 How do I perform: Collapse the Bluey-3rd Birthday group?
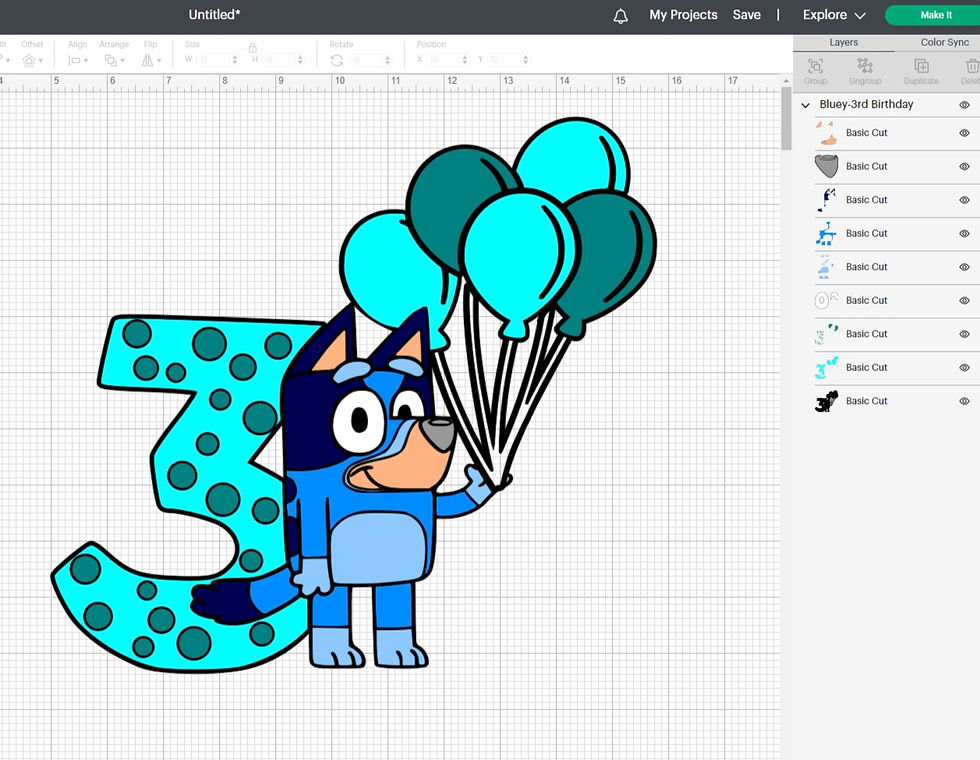[x=805, y=105]
